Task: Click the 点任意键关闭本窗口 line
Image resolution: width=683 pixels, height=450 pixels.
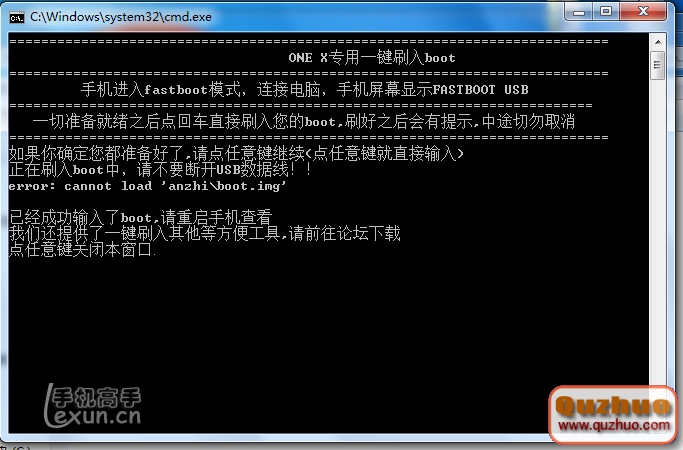Action: point(82,249)
